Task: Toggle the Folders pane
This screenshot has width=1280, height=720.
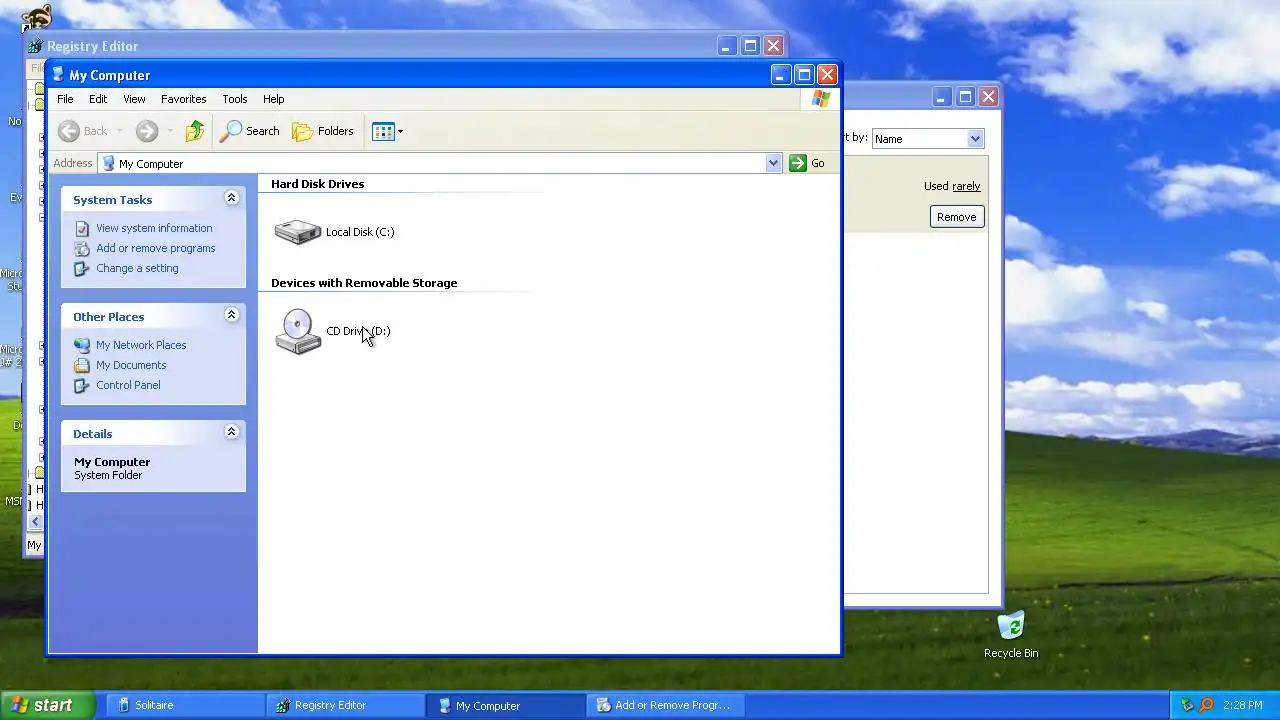Action: 323,131
